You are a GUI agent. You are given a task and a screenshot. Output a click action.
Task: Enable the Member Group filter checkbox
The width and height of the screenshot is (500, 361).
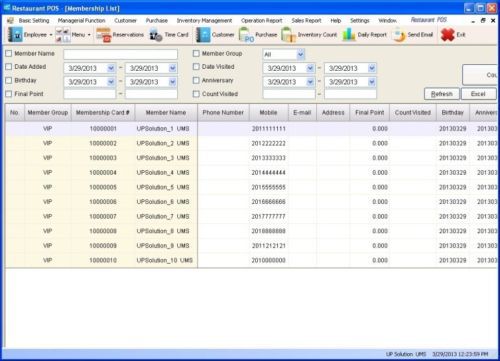pos(196,54)
